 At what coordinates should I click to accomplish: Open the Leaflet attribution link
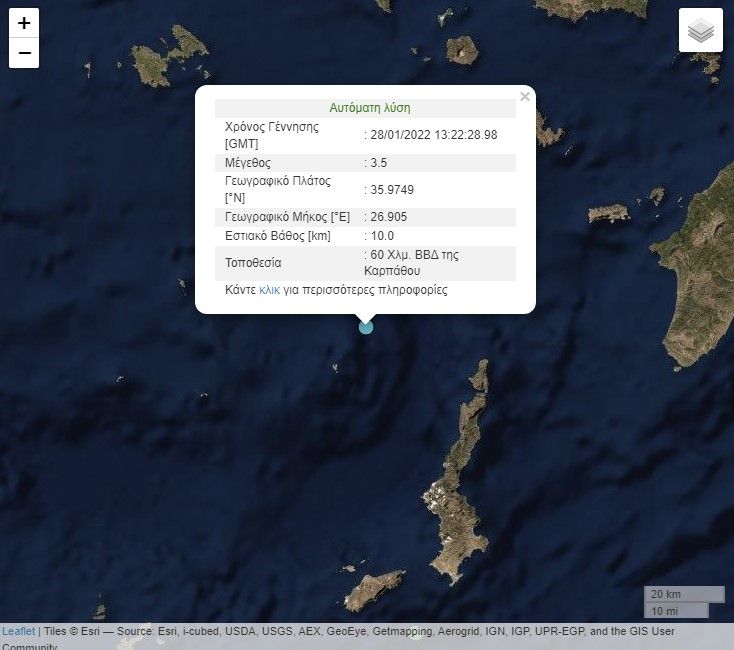pyautogui.click(x=18, y=631)
